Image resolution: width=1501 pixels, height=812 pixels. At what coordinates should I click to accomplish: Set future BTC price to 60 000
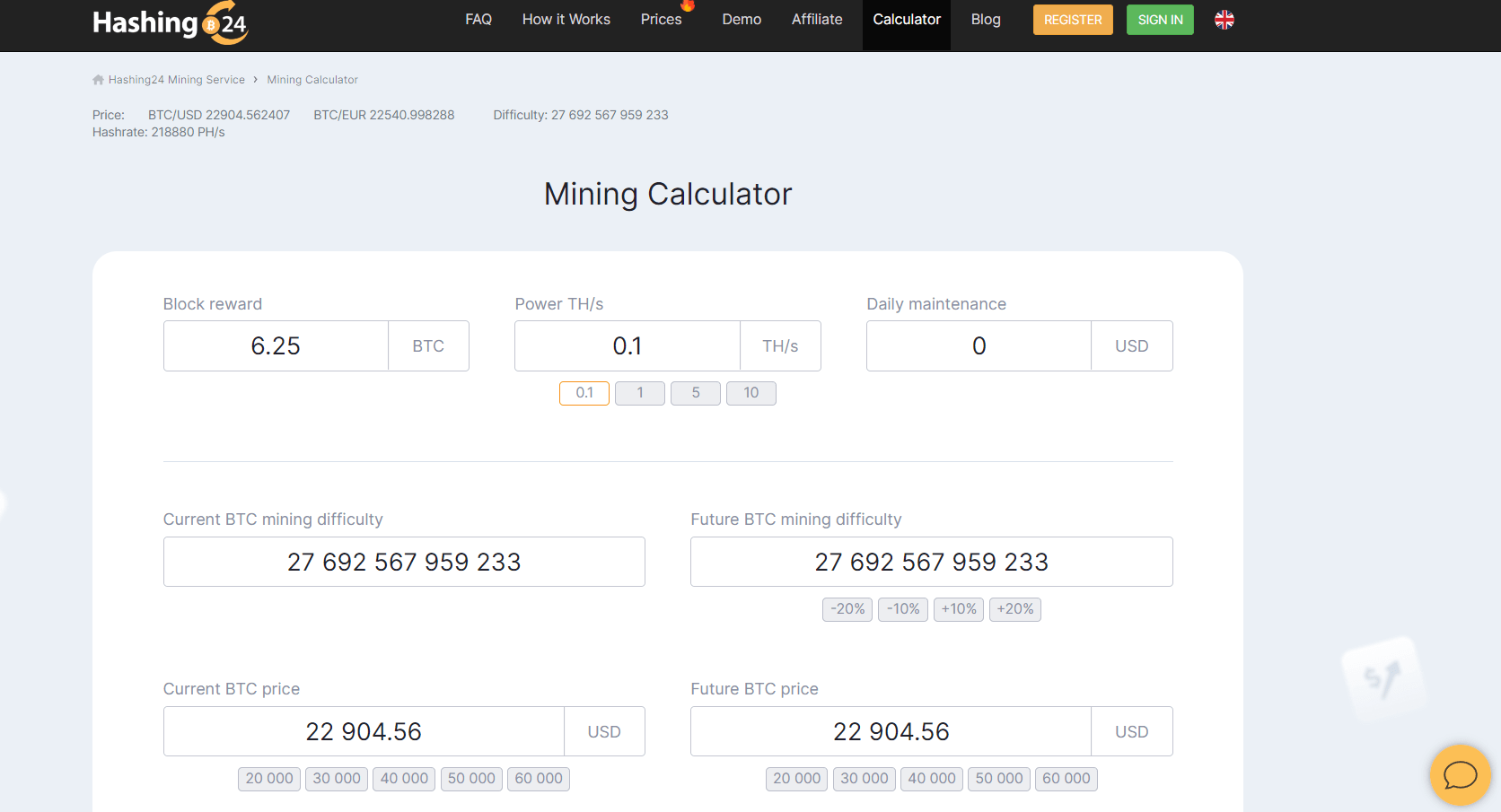[x=1066, y=779]
